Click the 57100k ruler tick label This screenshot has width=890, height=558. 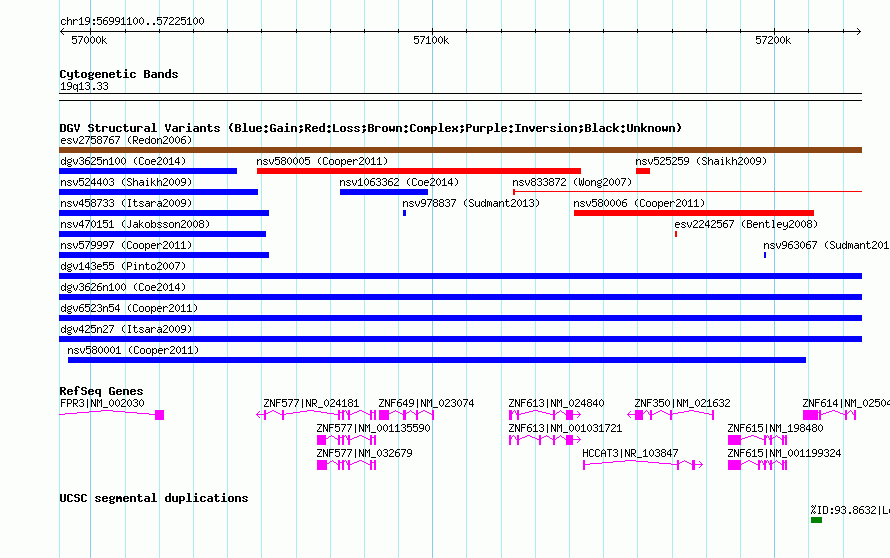tap(431, 40)
